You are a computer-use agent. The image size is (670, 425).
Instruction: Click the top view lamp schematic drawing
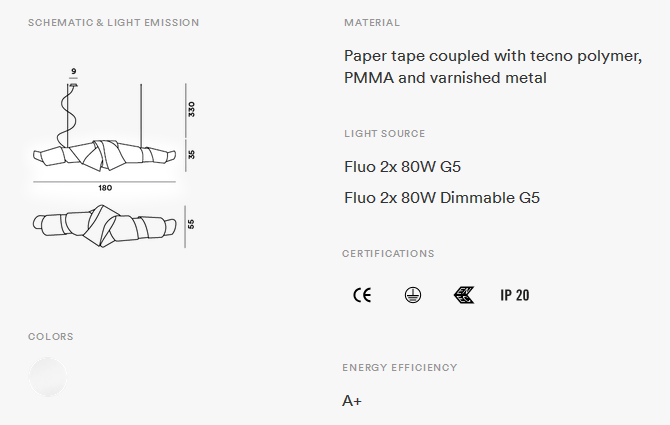click(105, 226)
